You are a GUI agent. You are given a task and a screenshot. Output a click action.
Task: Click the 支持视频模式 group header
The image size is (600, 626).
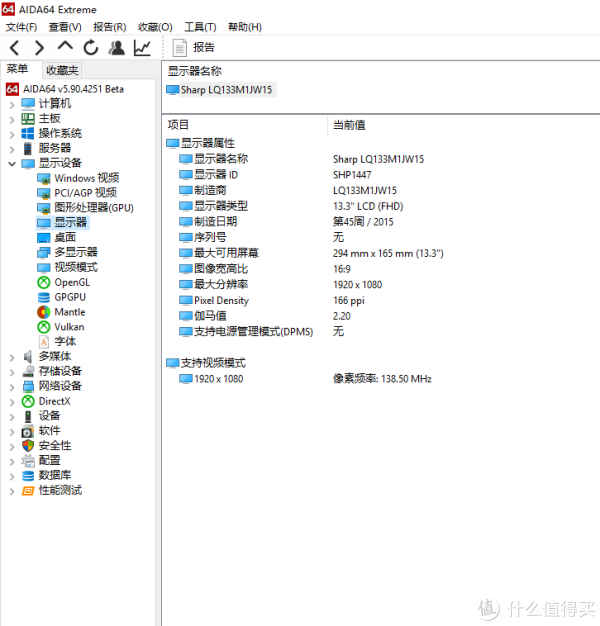click(x=206, y=363)
